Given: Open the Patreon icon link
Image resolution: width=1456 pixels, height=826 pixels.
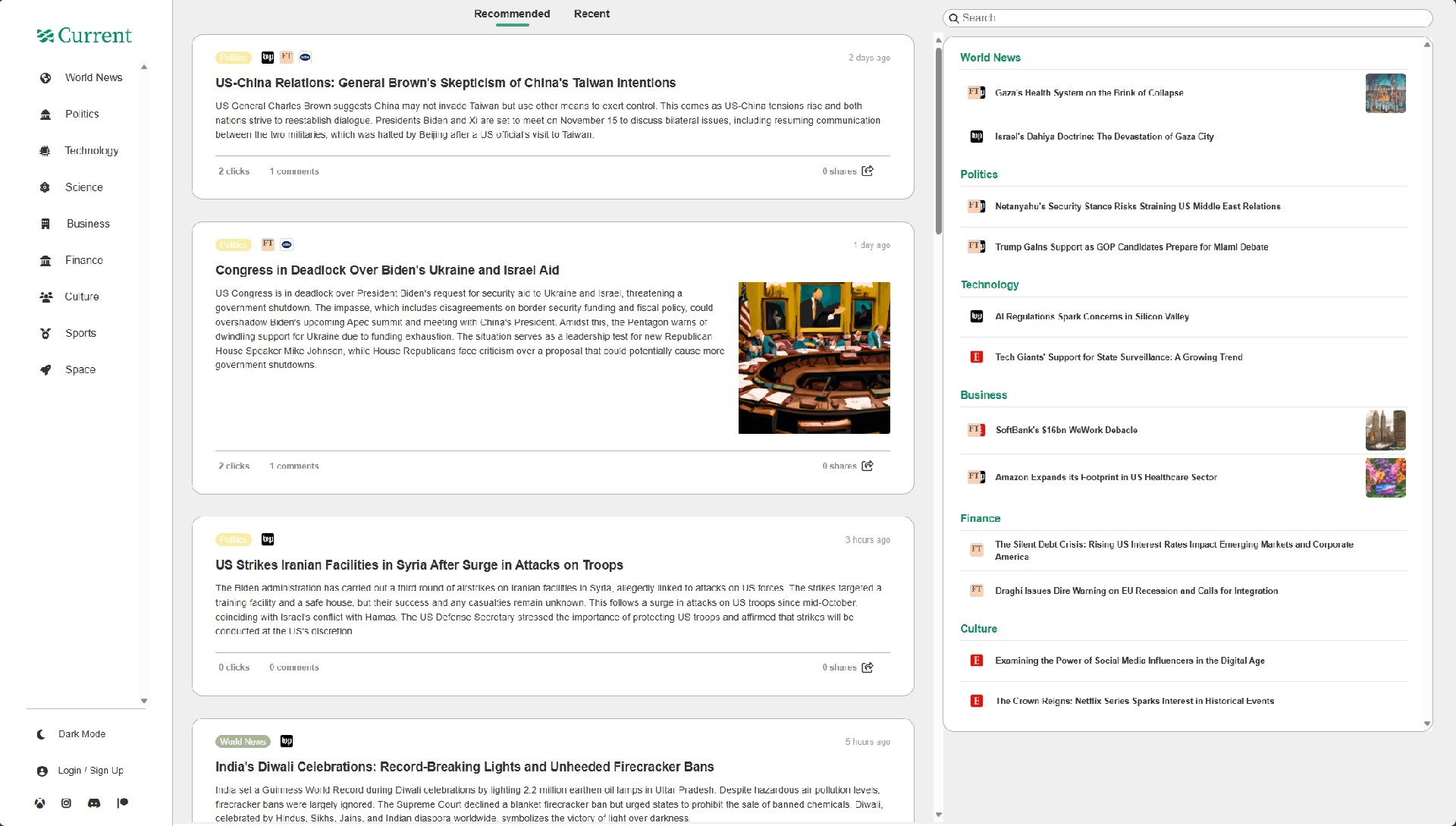Looking at the screenshot, I should (122, 803).
